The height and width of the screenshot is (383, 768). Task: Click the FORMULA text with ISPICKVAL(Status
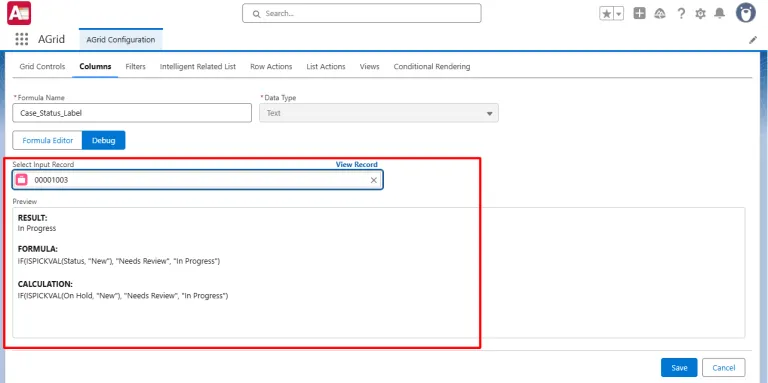(x=119, y=262)
